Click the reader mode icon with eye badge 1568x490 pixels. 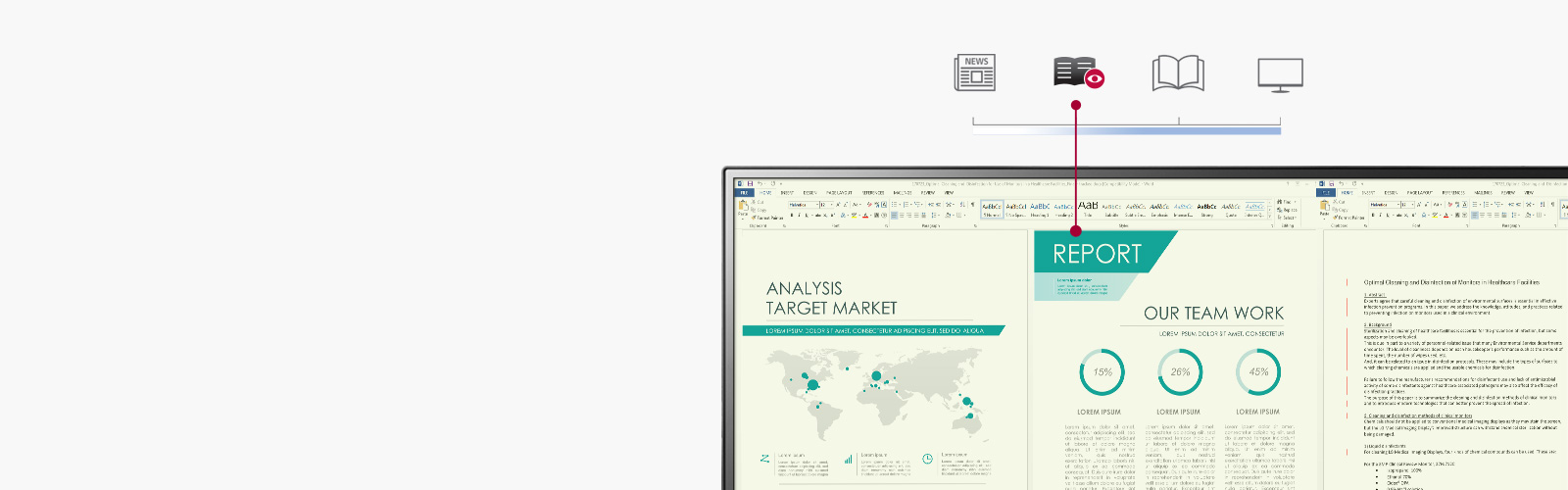(x=1077, y=73)
